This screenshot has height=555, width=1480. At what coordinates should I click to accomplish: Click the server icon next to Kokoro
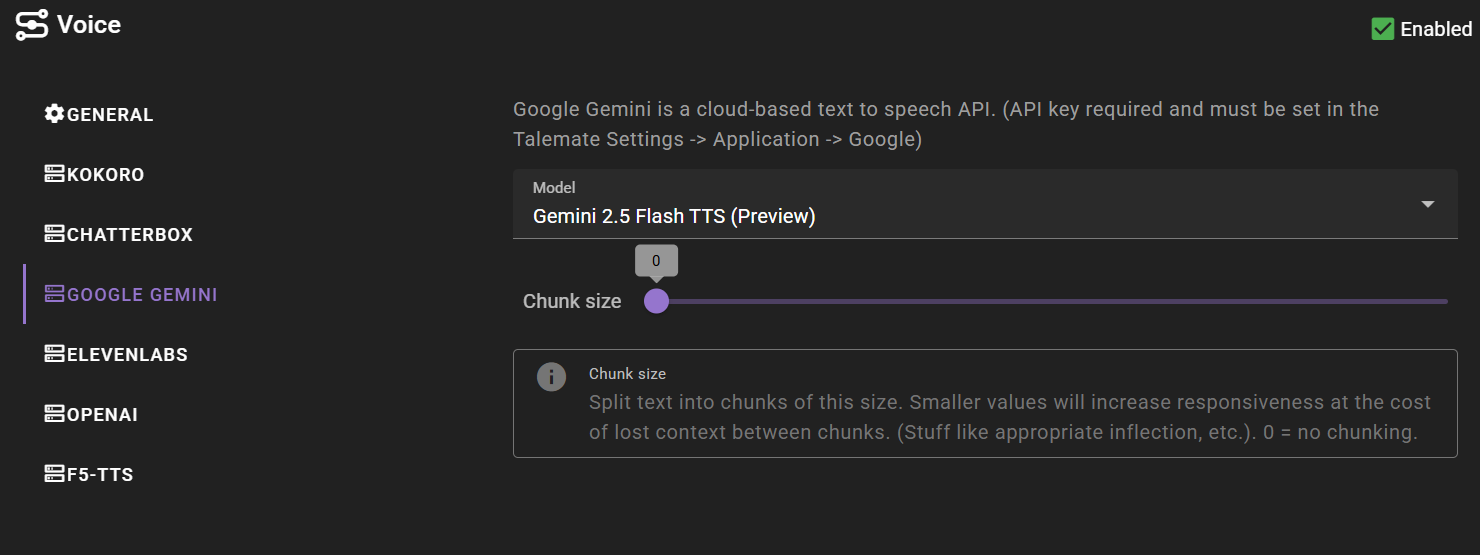click(54, 174)
